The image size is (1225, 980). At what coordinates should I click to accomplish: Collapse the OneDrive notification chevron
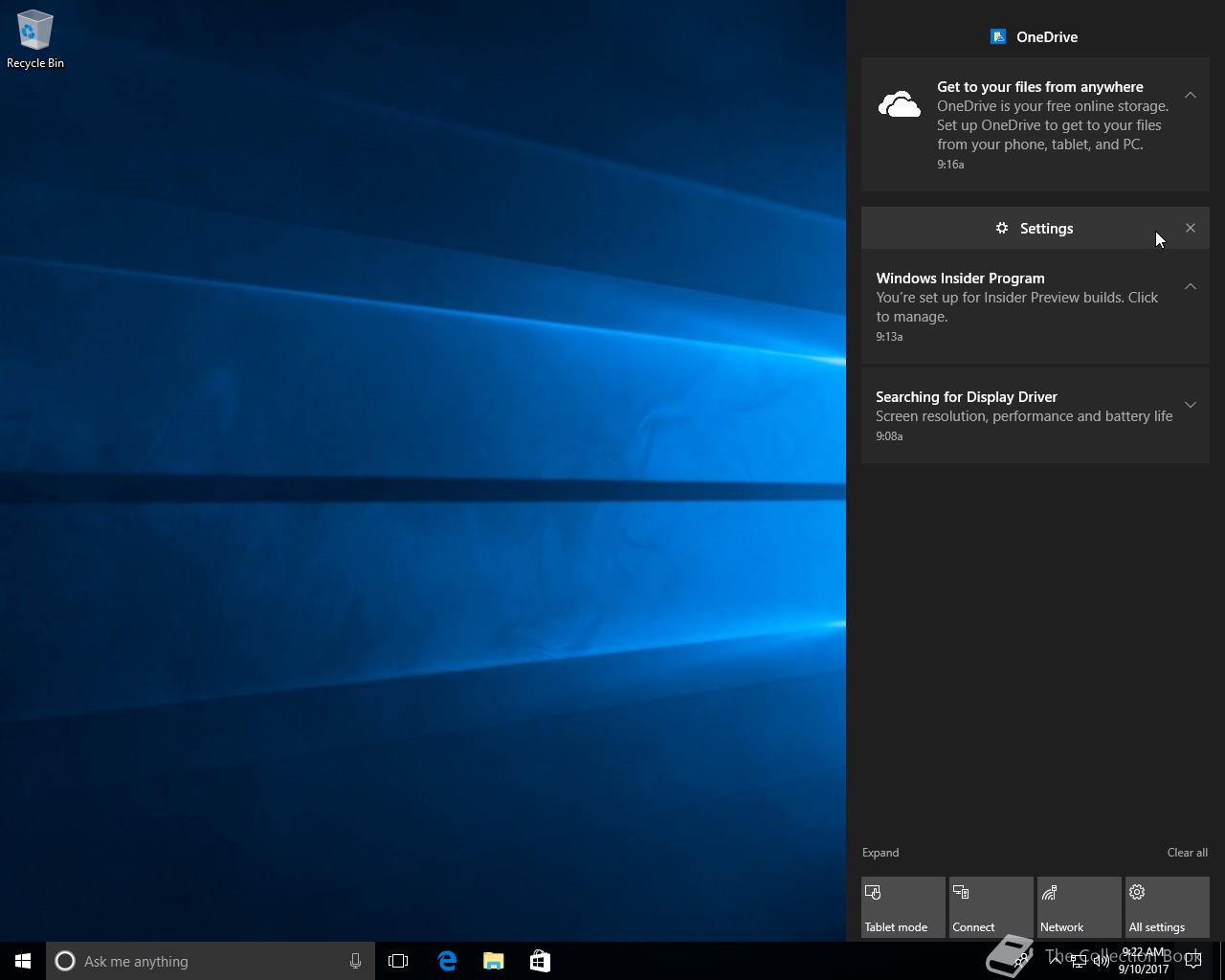[1191, 95]
